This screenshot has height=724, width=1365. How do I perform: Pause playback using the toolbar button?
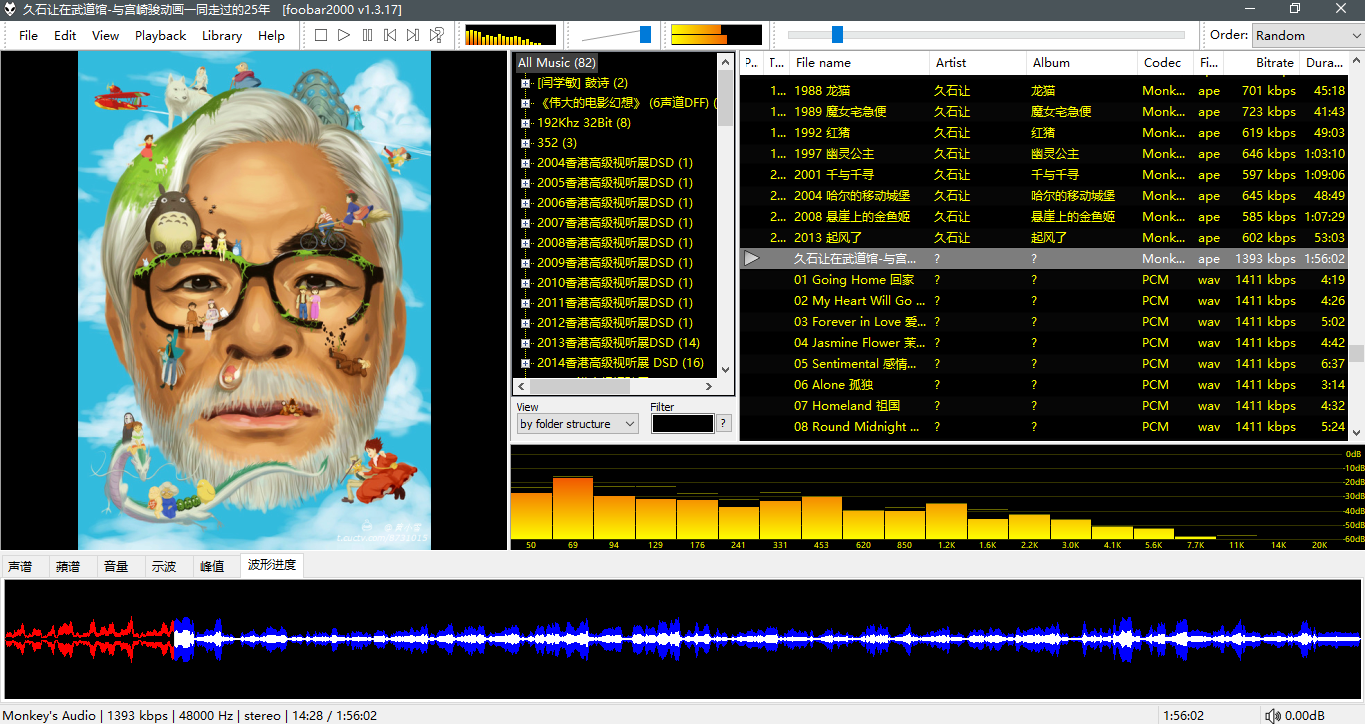click(x=367, y=35)
